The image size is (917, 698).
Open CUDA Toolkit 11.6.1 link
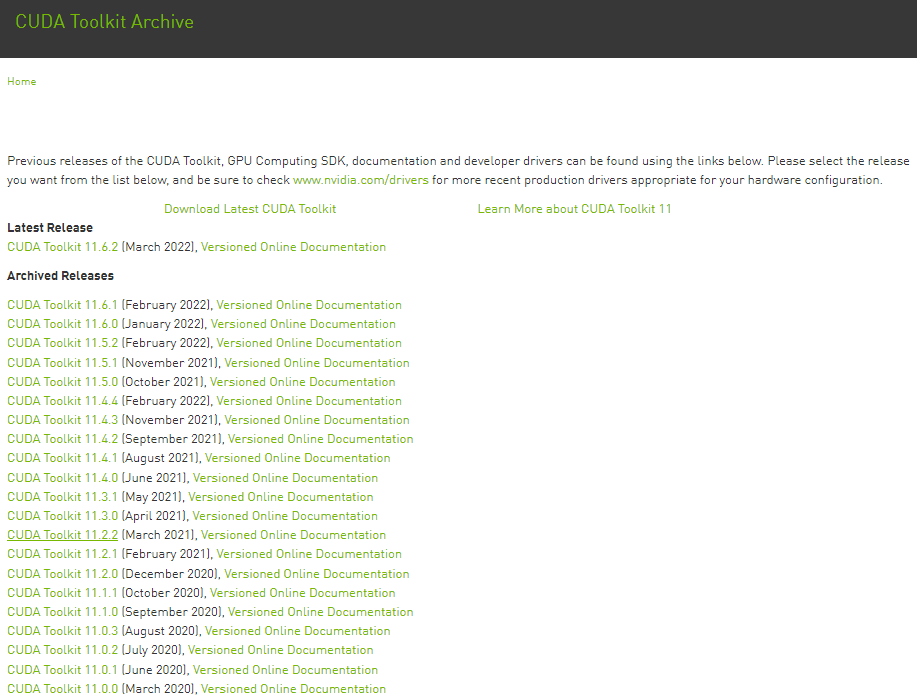63,305
